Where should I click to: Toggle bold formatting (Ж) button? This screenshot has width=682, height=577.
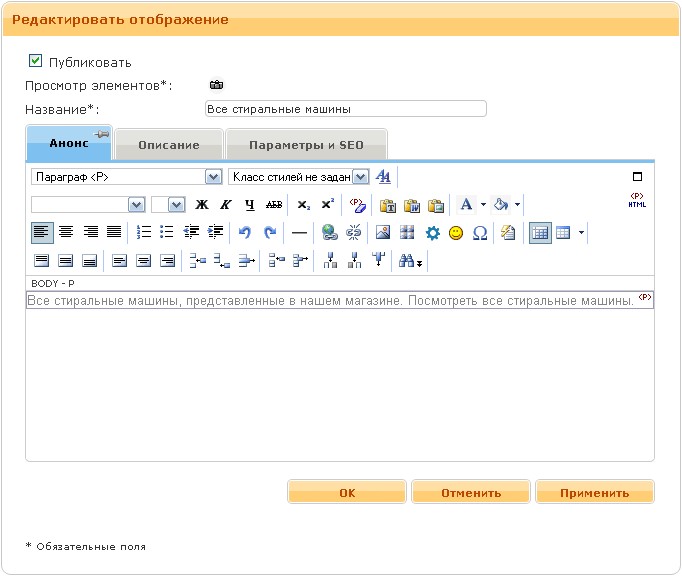(x=202, y=204)
